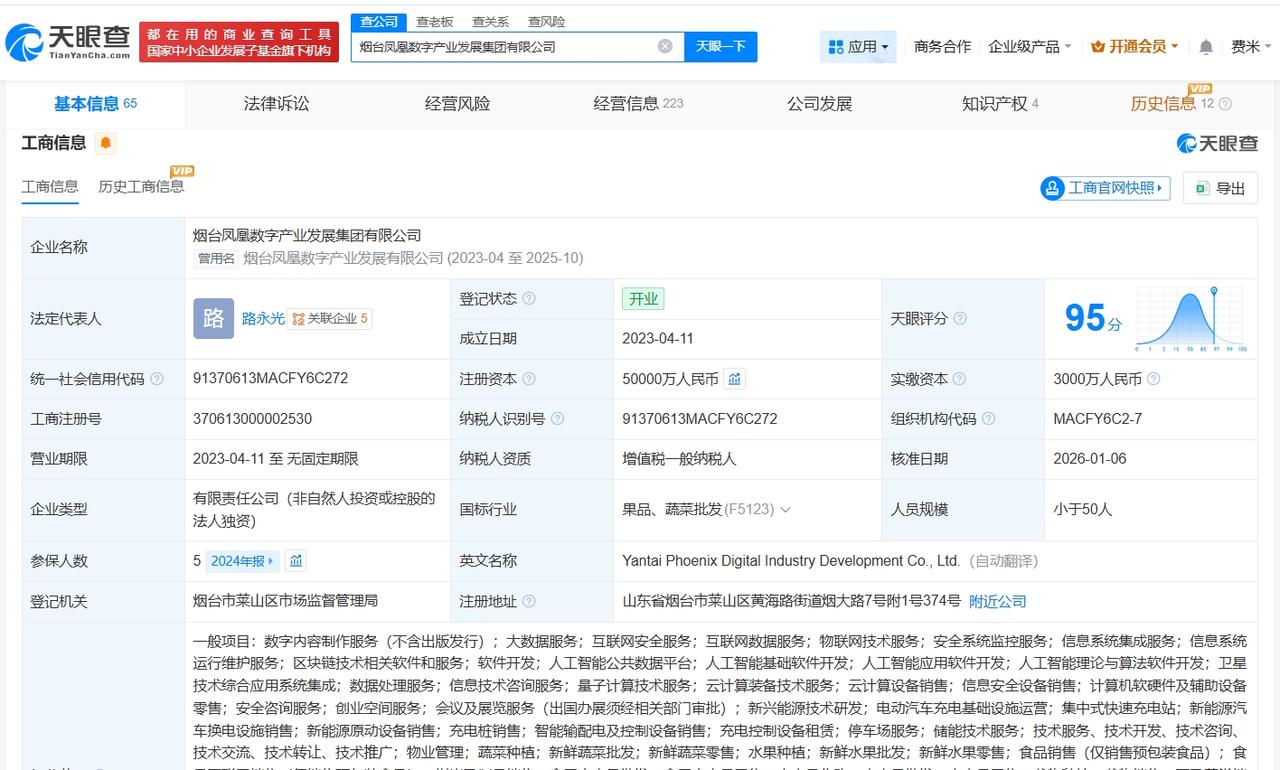
Task: Switch to 法律诉讼 tab
Action: (276, 104)
